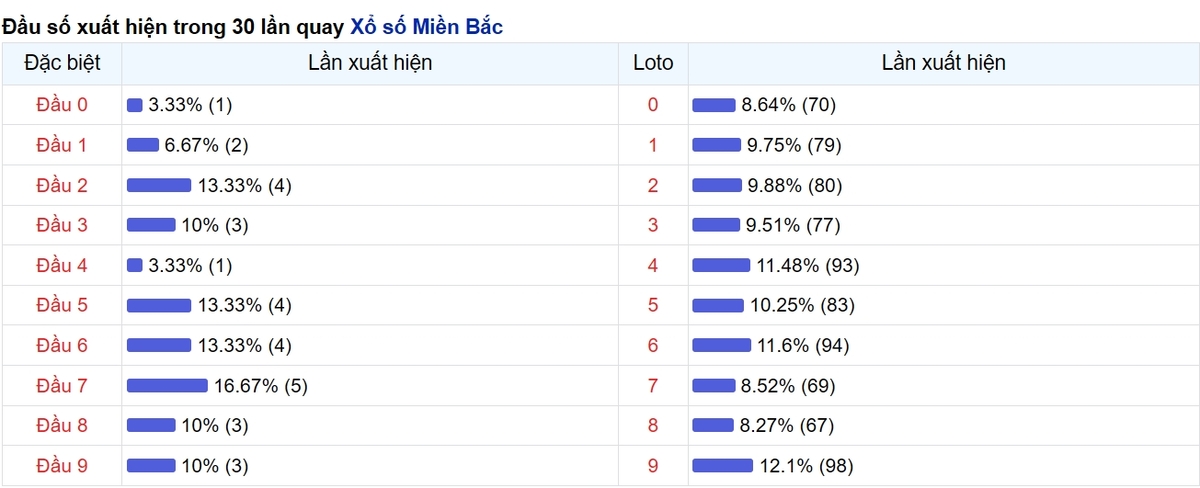
Task: Click the 8.64% (70) bar for Loto 0
Action: 714,105
